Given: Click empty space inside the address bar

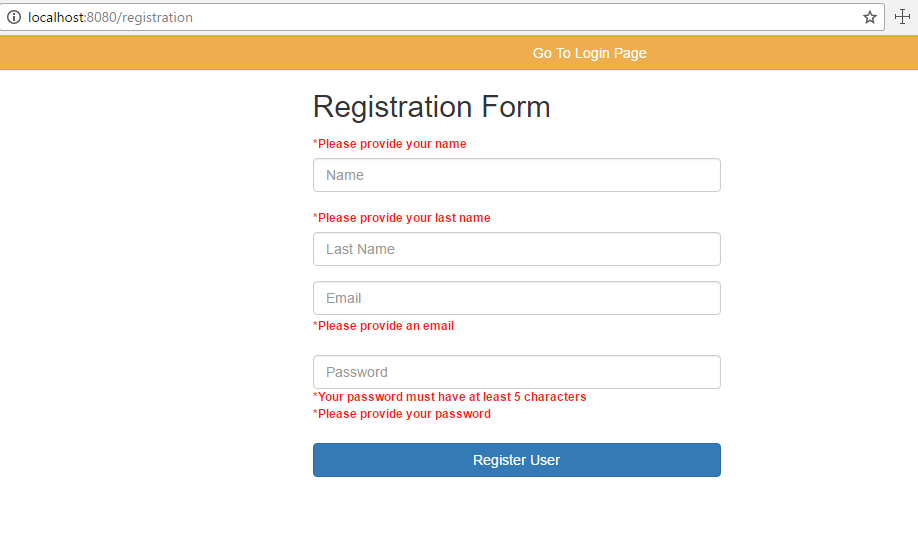Looking at the screenshot, I should coord(527,18).
